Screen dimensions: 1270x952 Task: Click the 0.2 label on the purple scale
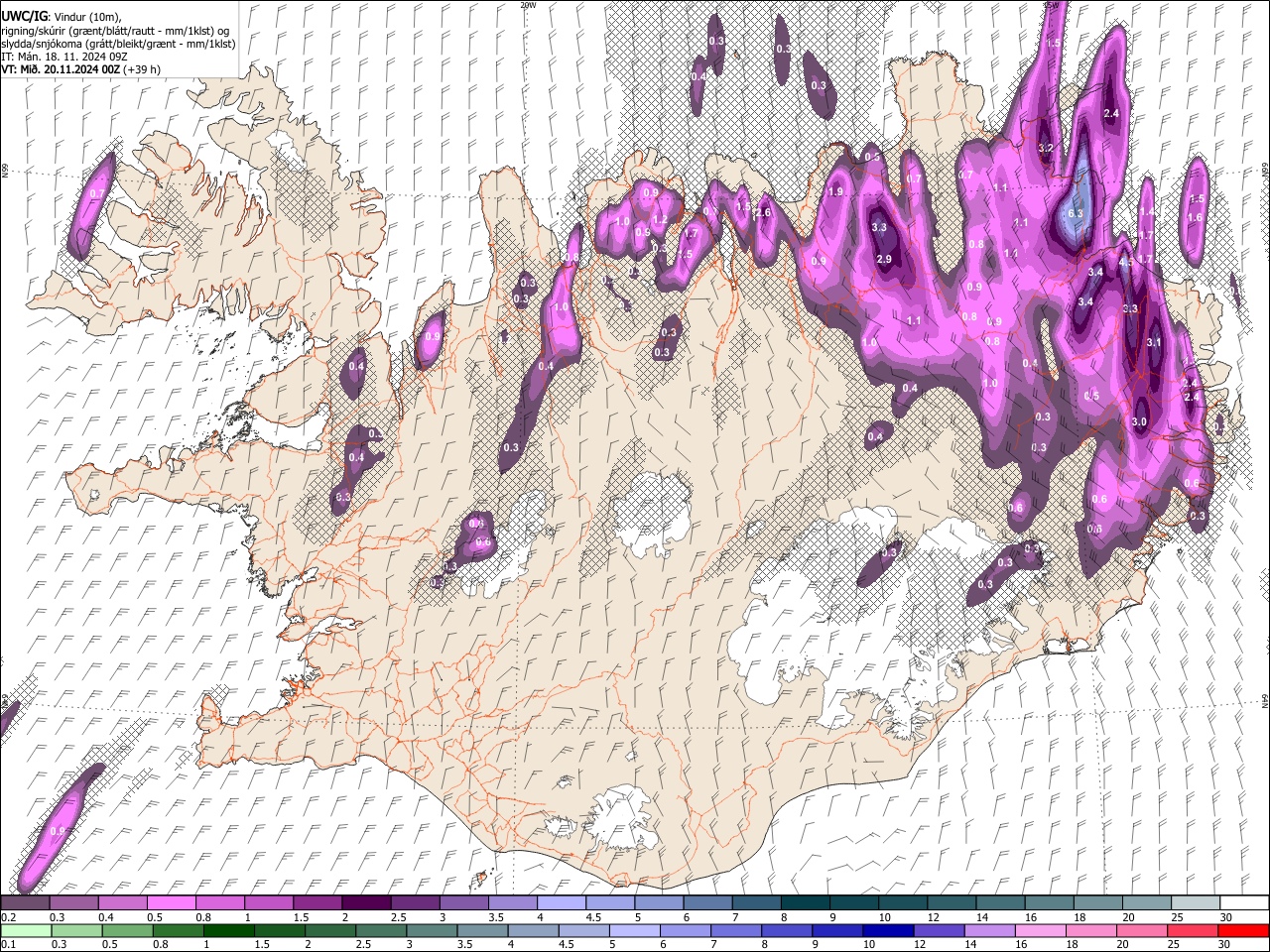(x=8, y=917)
